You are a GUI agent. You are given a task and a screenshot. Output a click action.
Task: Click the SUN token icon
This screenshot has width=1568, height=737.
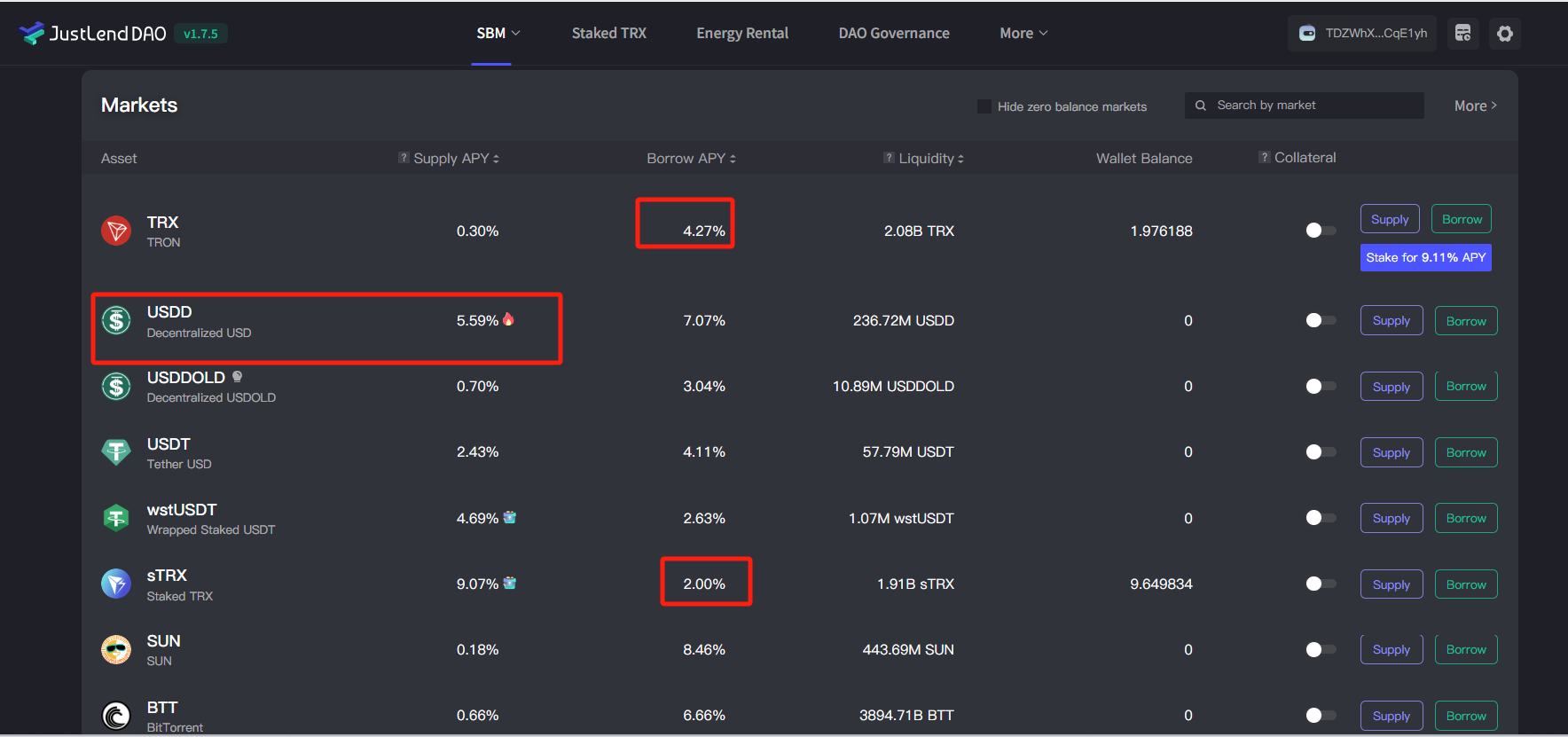[x=116, y=650]
